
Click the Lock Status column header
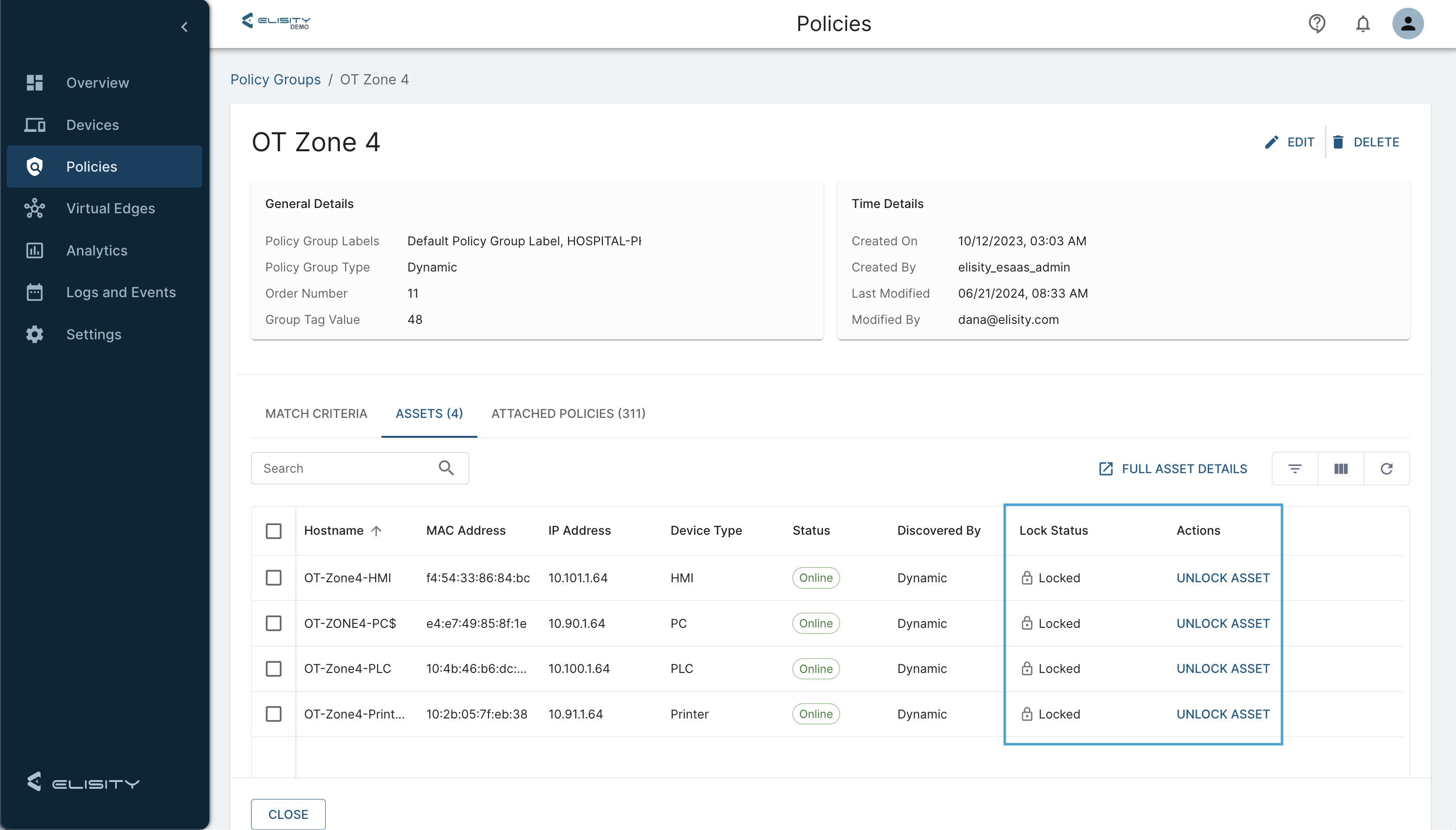[x=1053, y=530]
